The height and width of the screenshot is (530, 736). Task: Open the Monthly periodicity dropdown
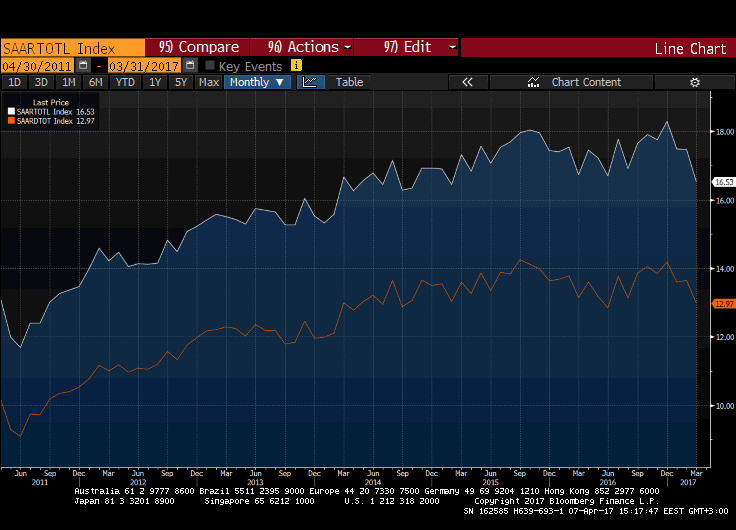pyautogui.click(x=257, y=82)
